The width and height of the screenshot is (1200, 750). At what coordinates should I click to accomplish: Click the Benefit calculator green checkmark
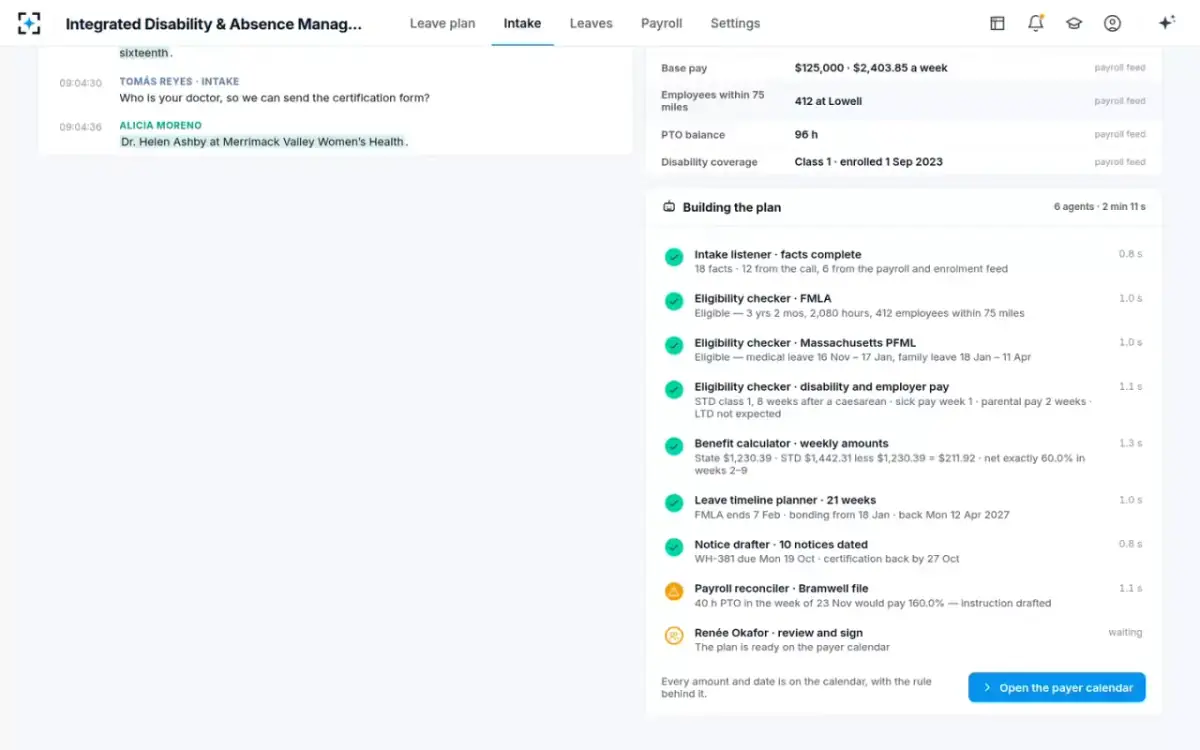tap(674, 446)
